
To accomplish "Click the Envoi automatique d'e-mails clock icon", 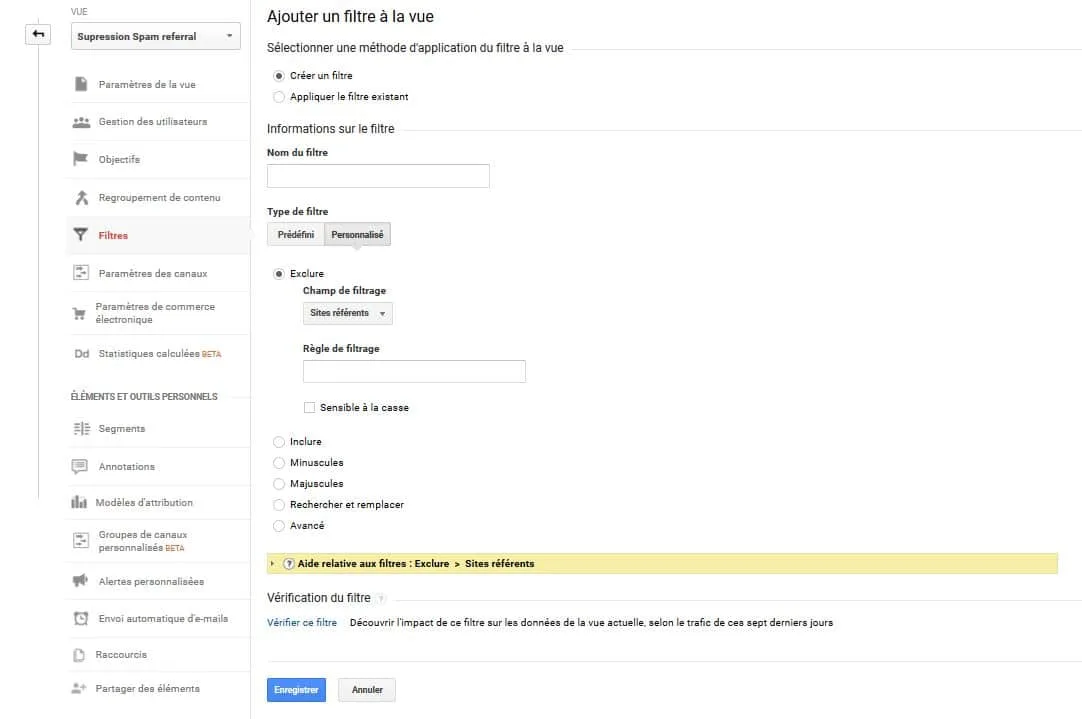I will (81, 618).
